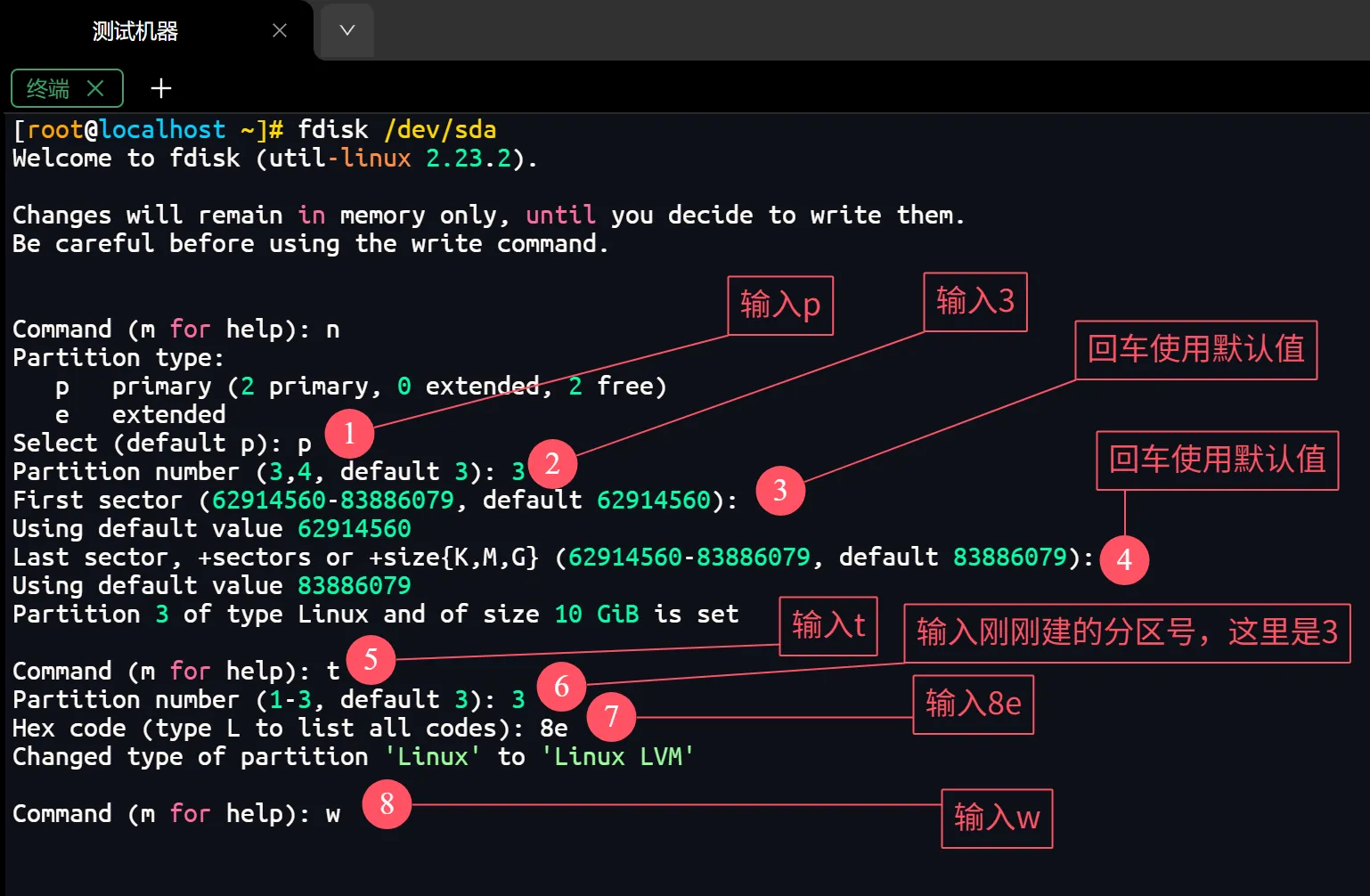Click the 输入8e annotation label
Screen dimensions: 1370x896
[973, 705]
